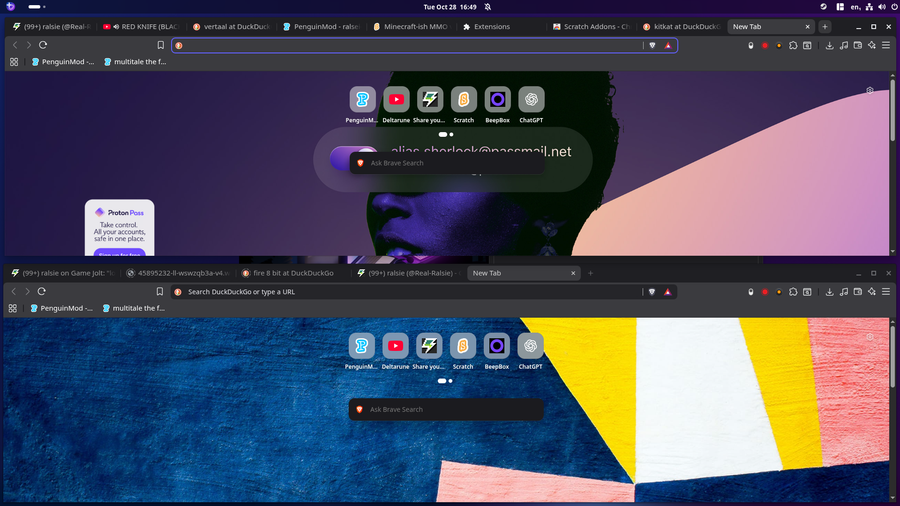Open Brave Wallet in the top window toolbar

tap(858, 45)
